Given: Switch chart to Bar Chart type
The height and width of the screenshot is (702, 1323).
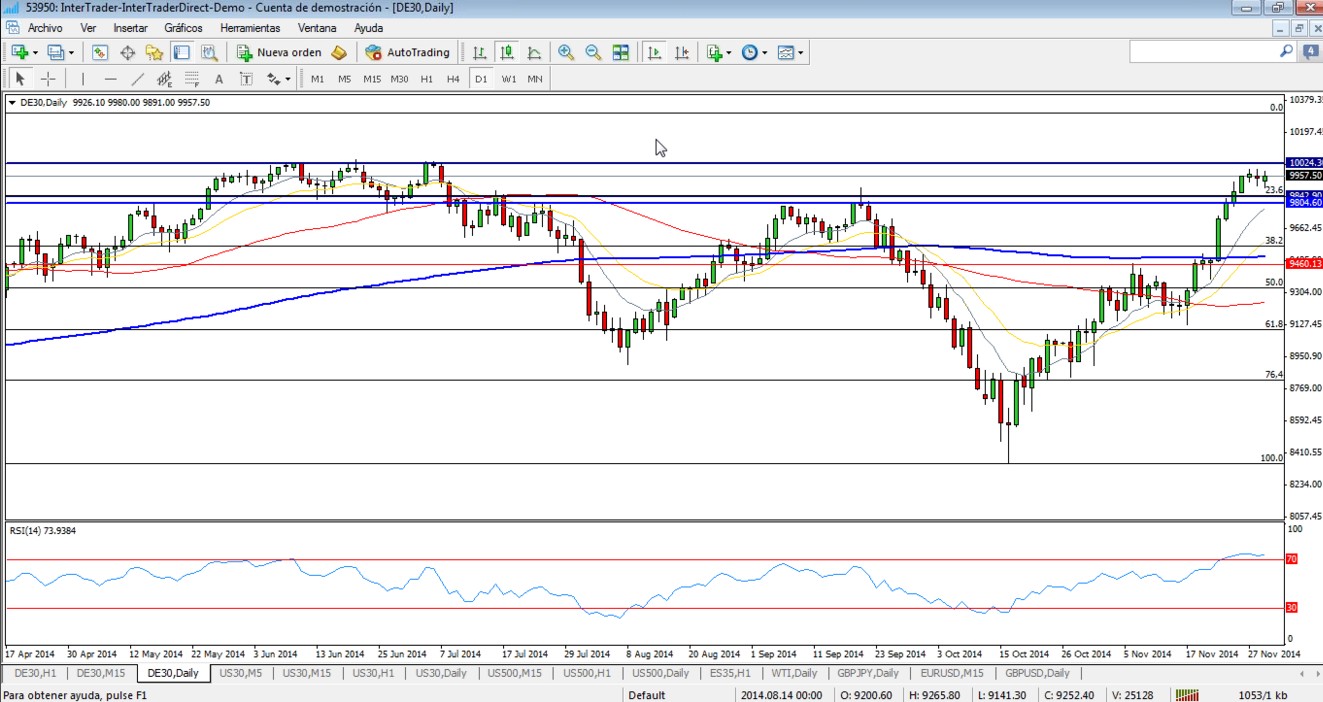Looking at the screenshot, I should pos(480,52).
